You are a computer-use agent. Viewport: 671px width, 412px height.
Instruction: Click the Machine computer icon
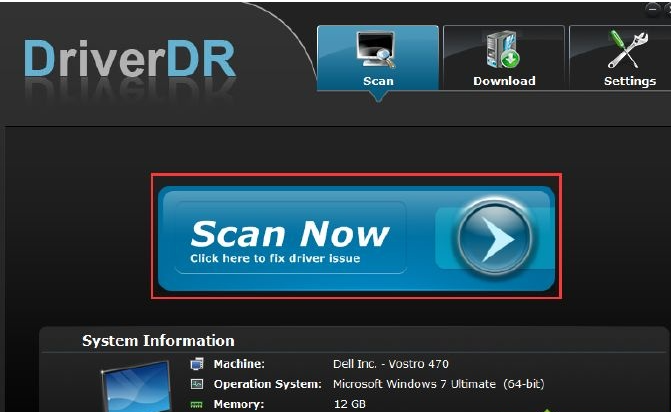point(197,364)
